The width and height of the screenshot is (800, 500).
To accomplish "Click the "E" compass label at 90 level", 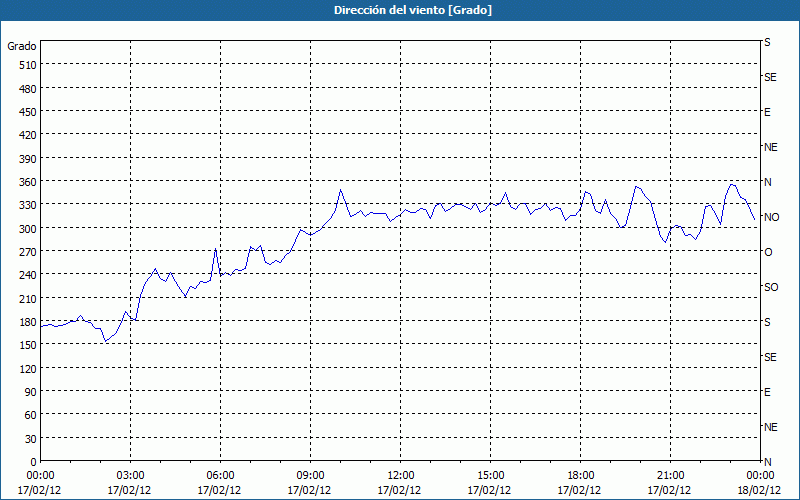I will (767, 392).
